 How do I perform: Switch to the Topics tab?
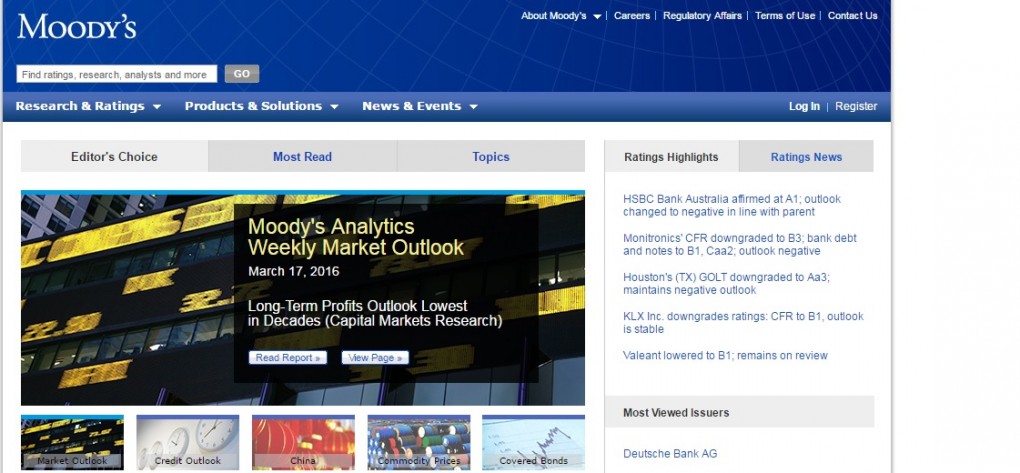pyautogui.click(x=491, y=156)
